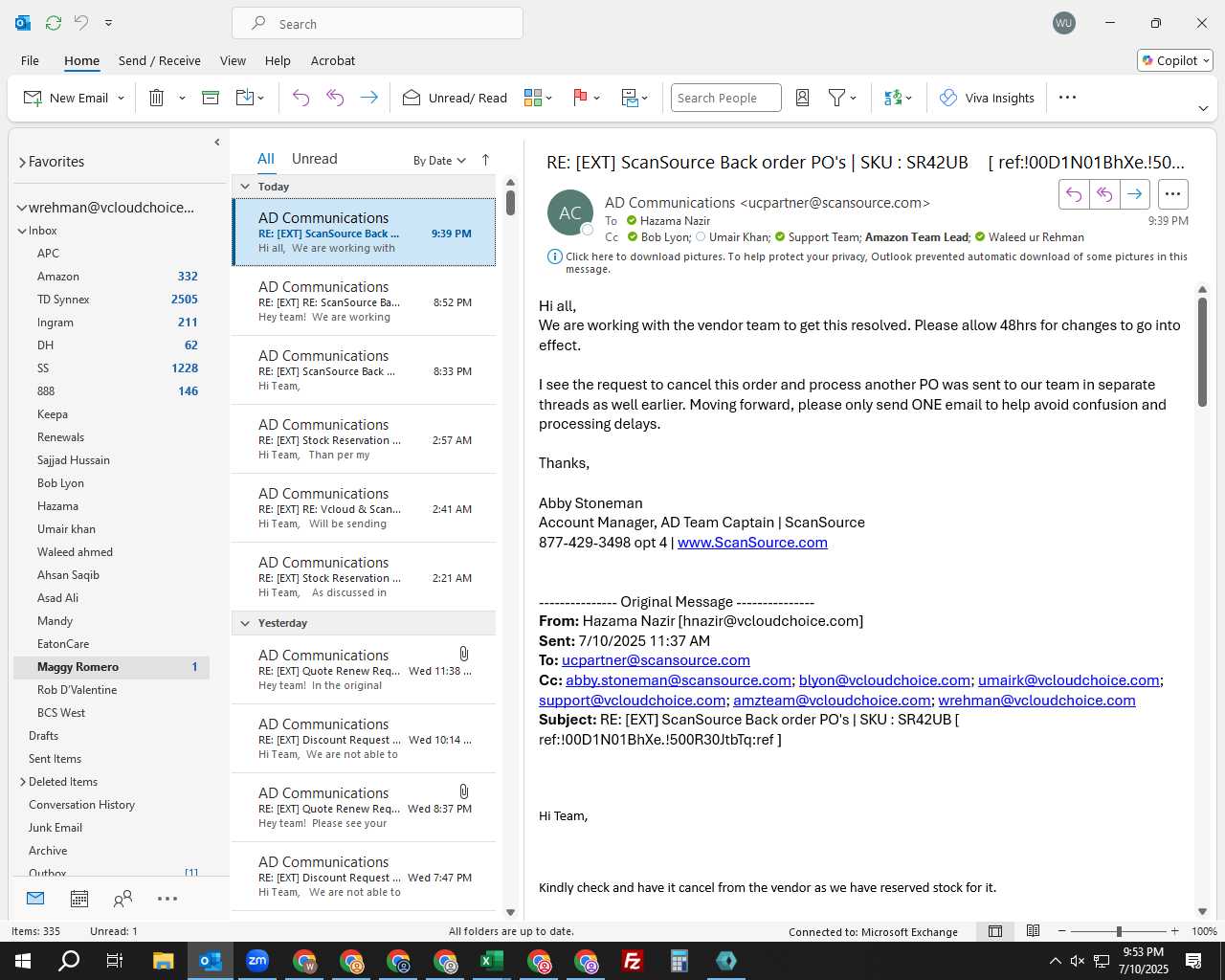Click ucpartner@scansource.com link in To line
This screenshot has height=980, width=1225.
point(656,660)
